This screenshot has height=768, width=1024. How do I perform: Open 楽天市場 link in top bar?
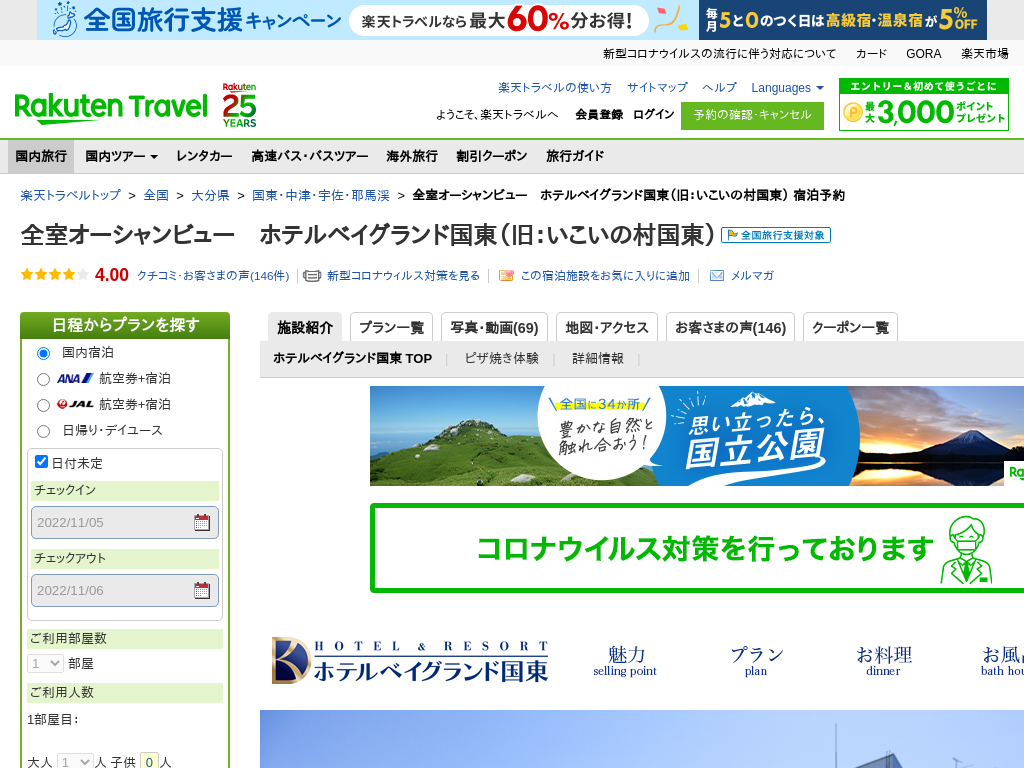tap(984, 54)
